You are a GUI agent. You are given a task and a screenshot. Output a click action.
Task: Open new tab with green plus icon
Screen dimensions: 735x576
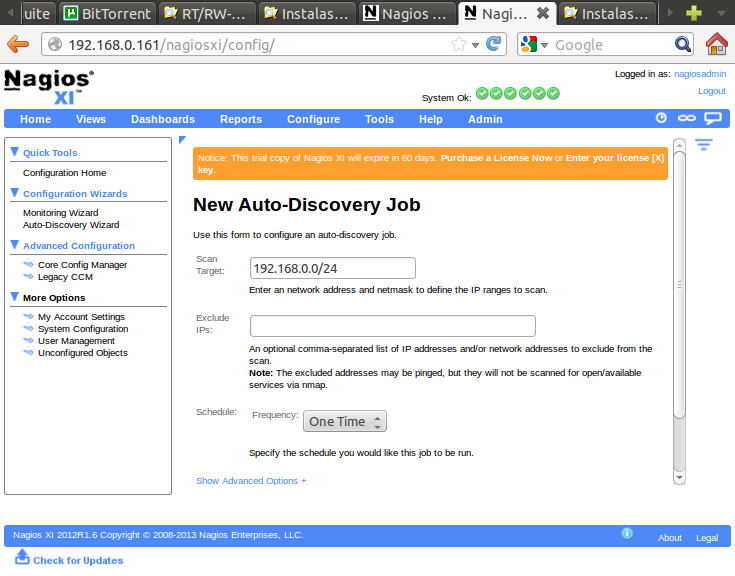pyautogui.click(x=693, y=13)
